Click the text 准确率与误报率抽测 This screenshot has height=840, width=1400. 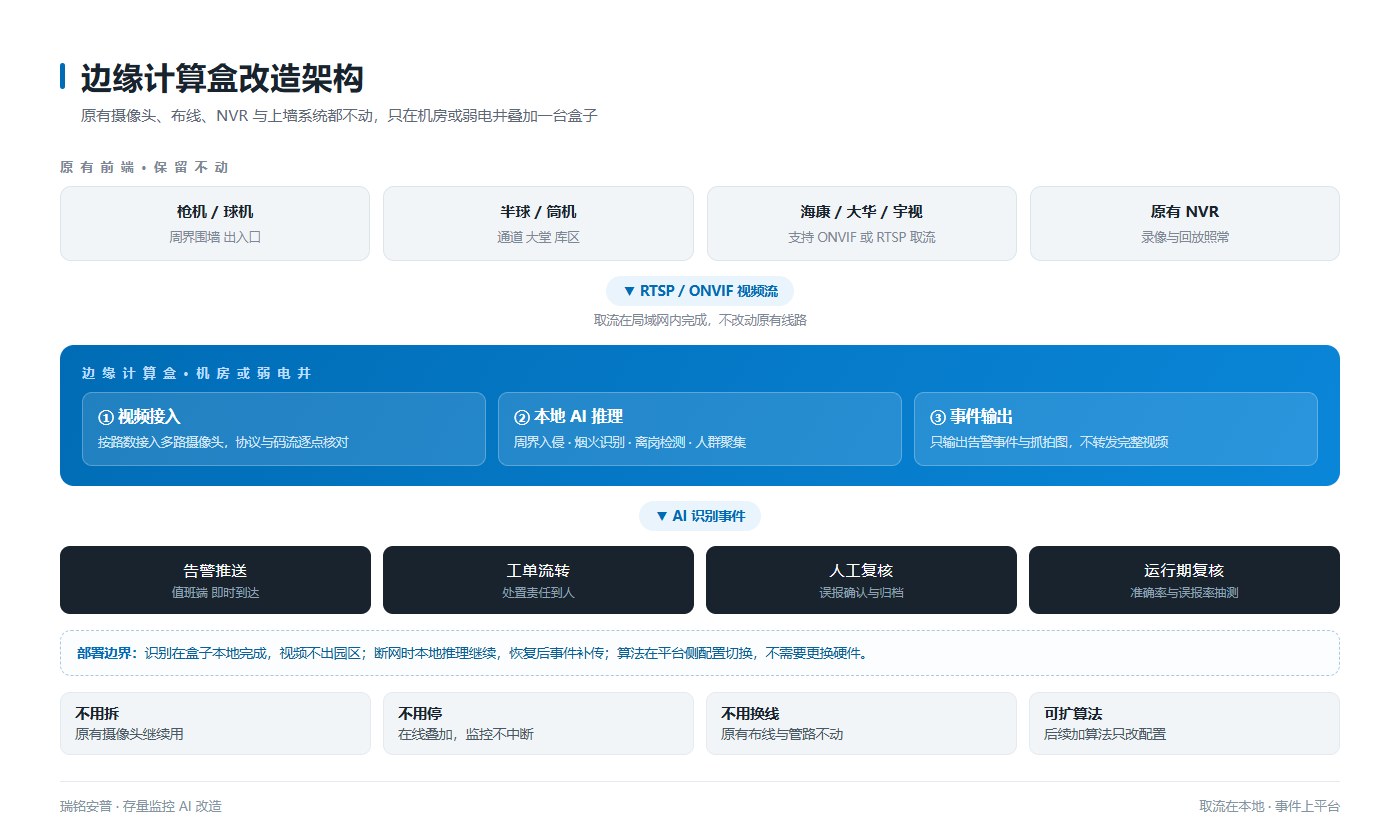1184,593
